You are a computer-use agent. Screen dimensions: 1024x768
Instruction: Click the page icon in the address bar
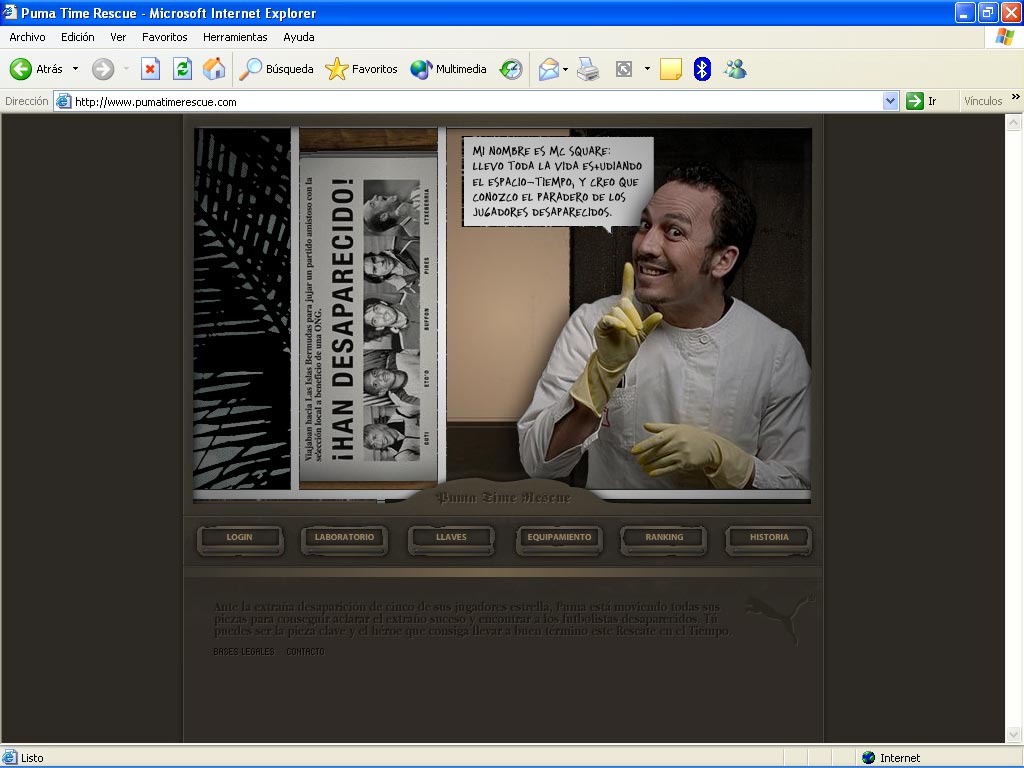(x=63, y=101)
